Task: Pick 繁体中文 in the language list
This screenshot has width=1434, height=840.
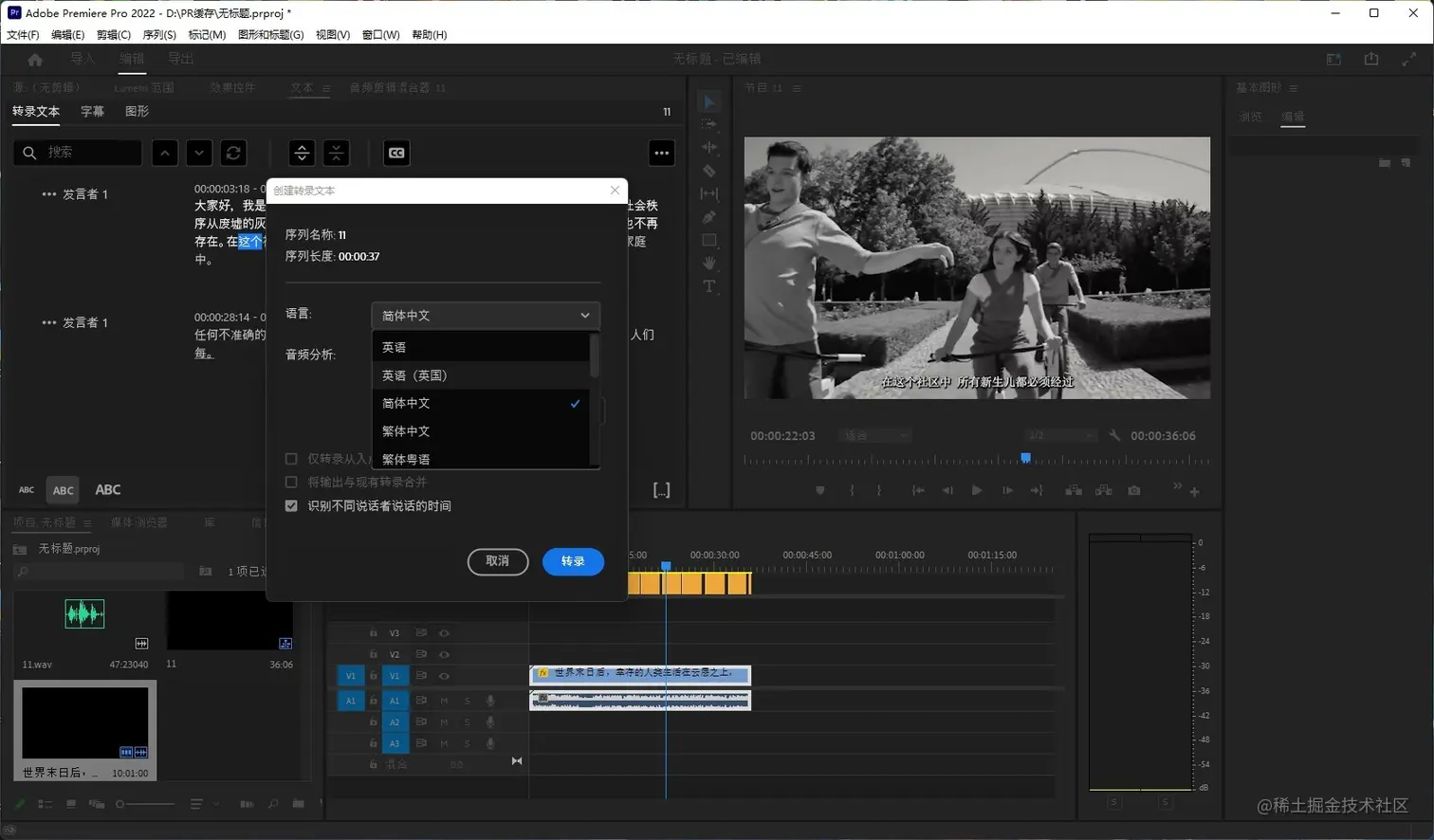Action: [406, 431]
